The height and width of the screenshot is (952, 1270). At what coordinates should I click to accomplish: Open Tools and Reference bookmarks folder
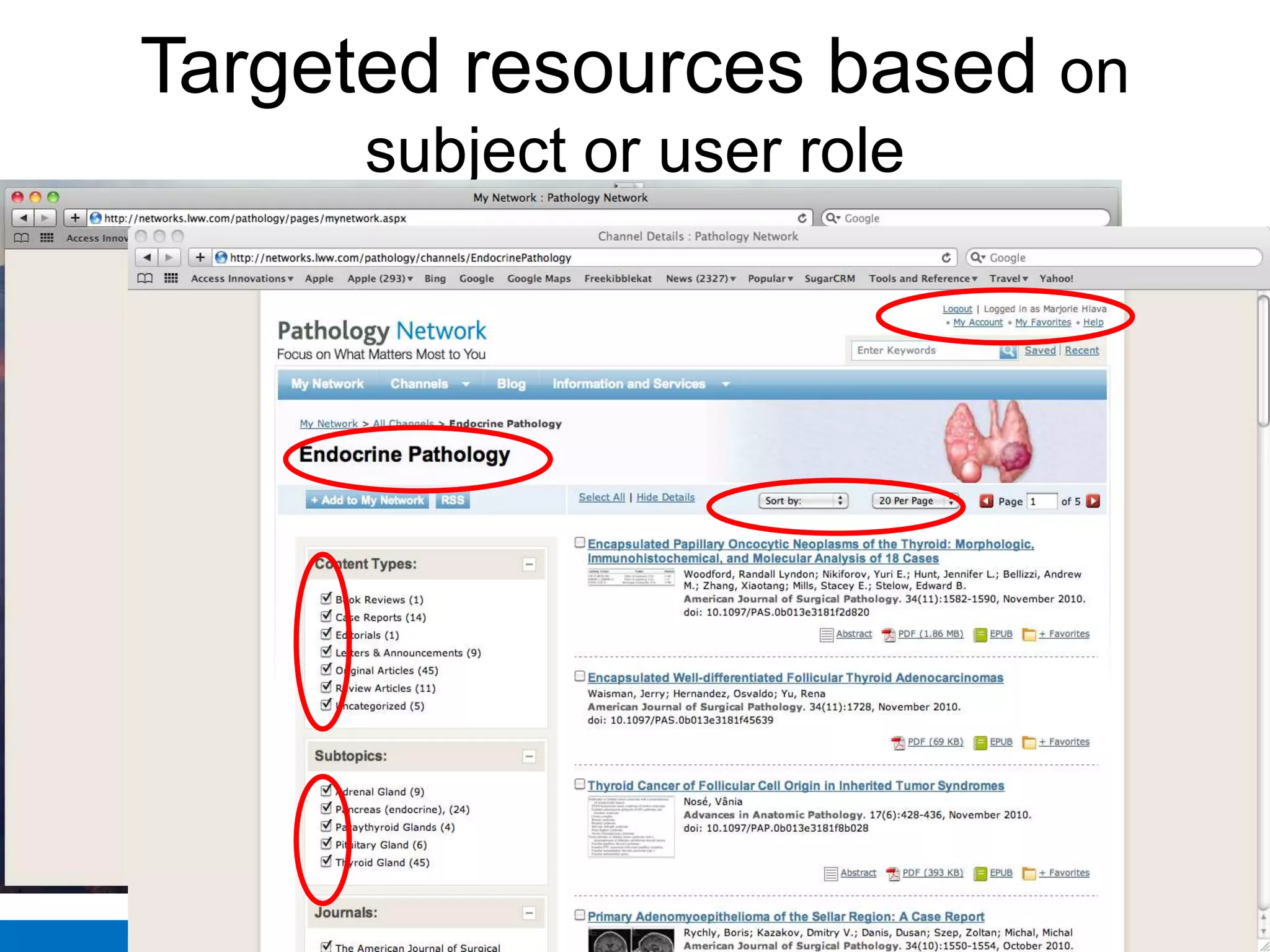pos(923,279)
